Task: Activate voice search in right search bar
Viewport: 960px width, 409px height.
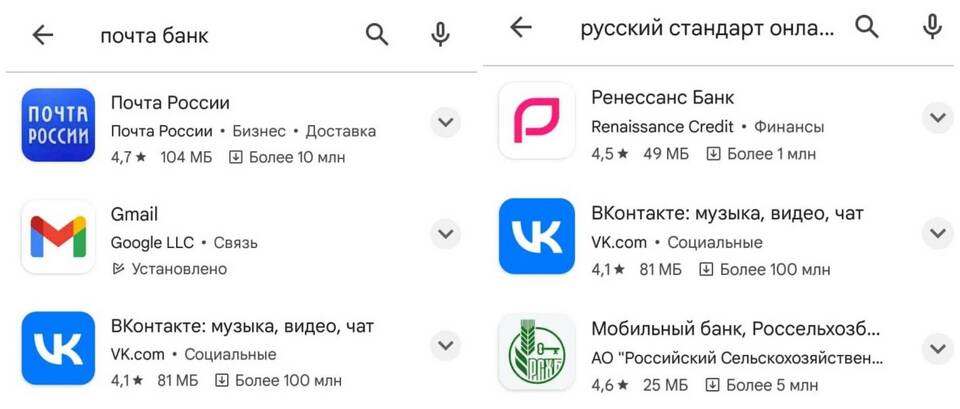Action: [x=932, y=27]
